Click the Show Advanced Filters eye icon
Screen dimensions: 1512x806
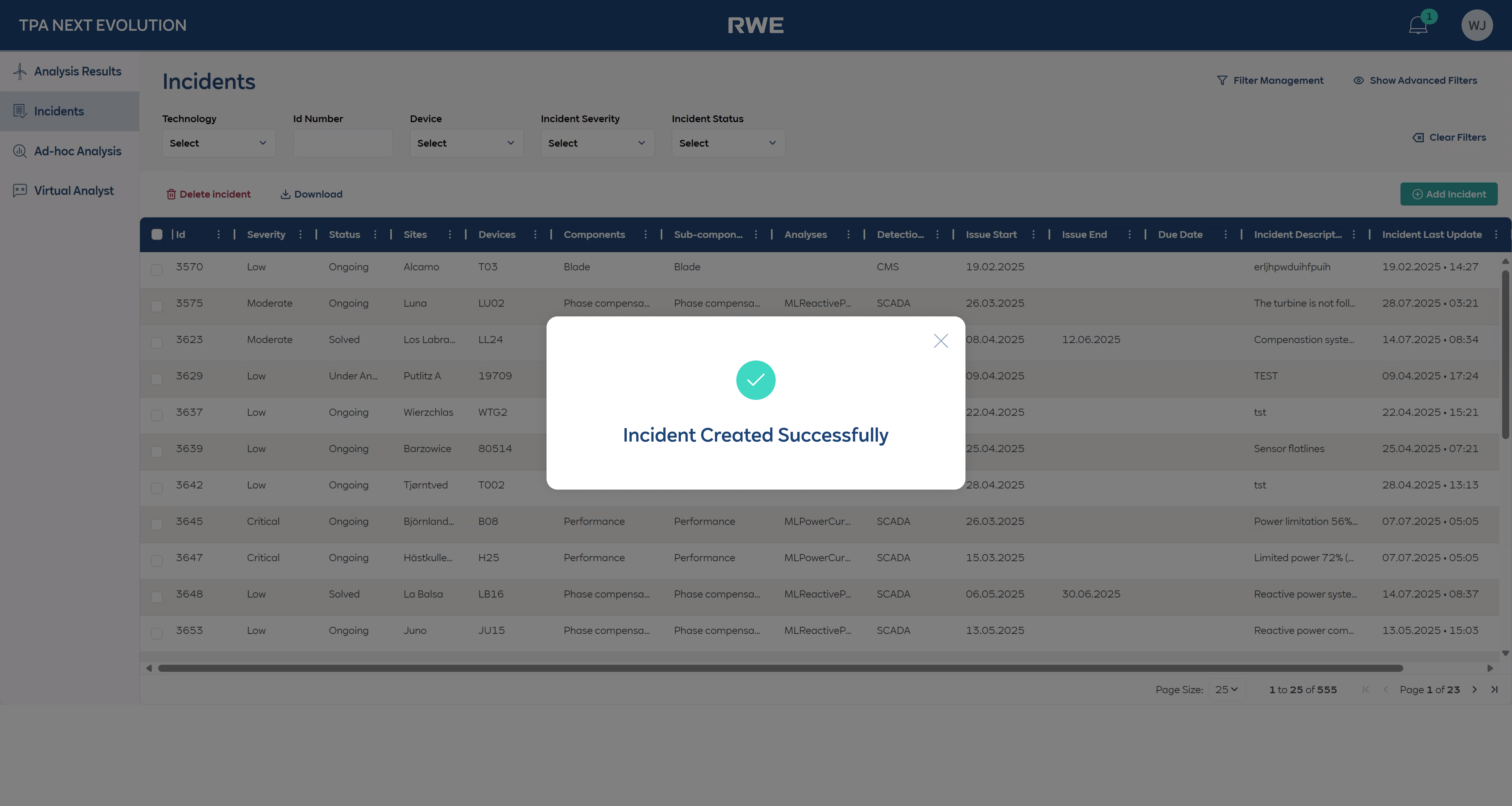(1358, 80)
